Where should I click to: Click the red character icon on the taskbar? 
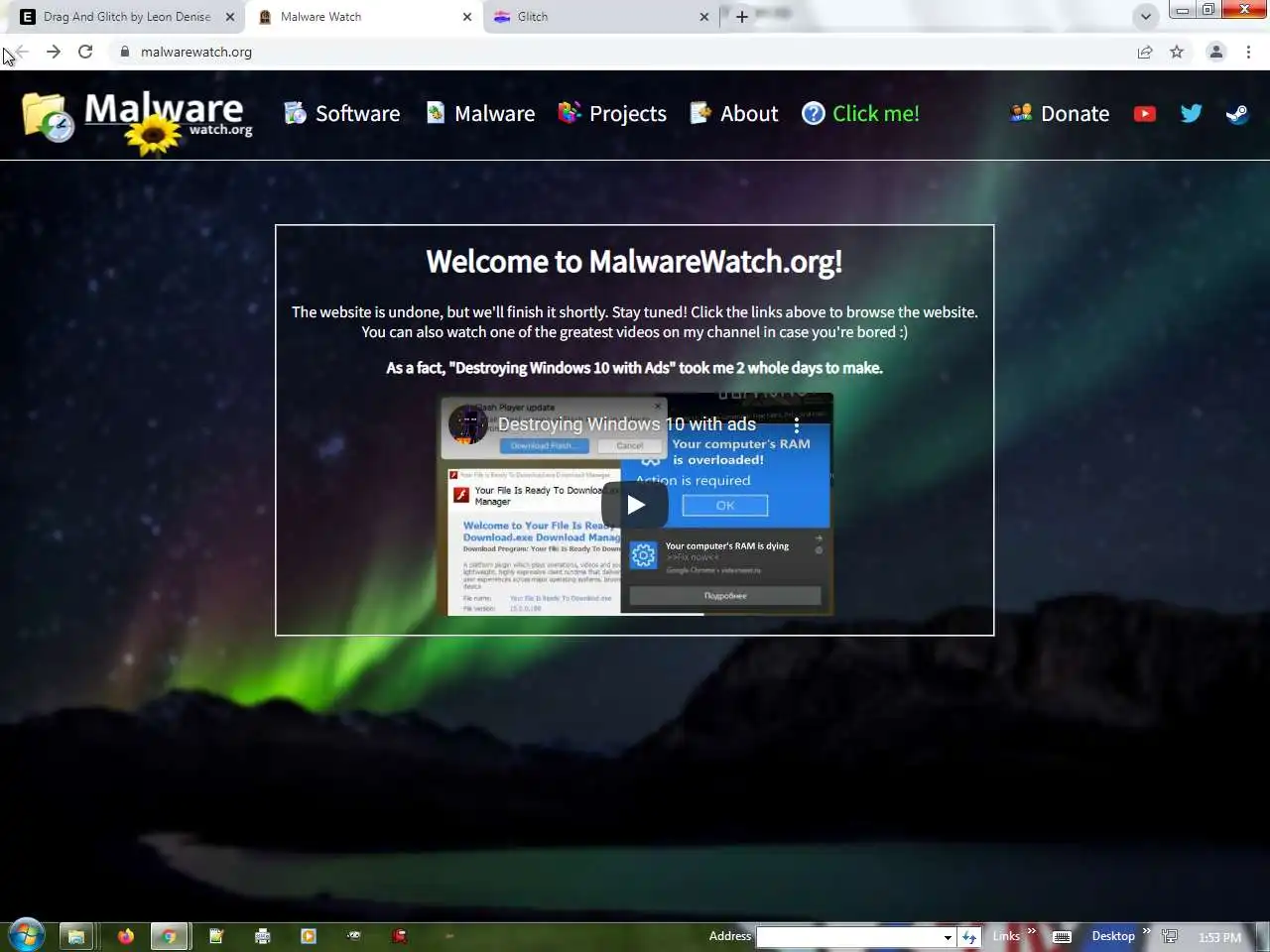(400, 935)
